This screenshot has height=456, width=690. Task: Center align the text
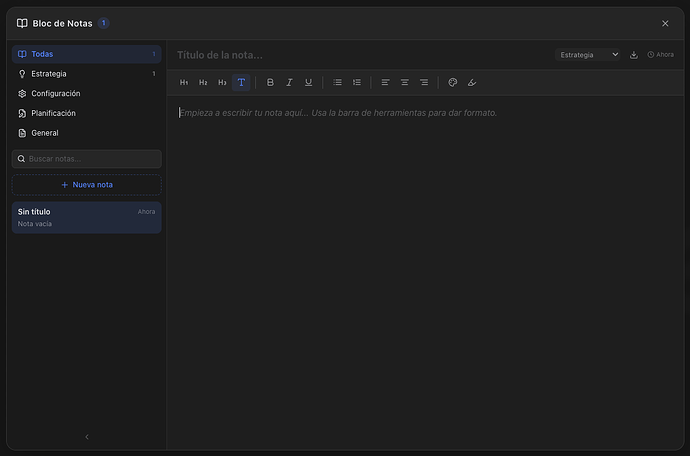404,82
